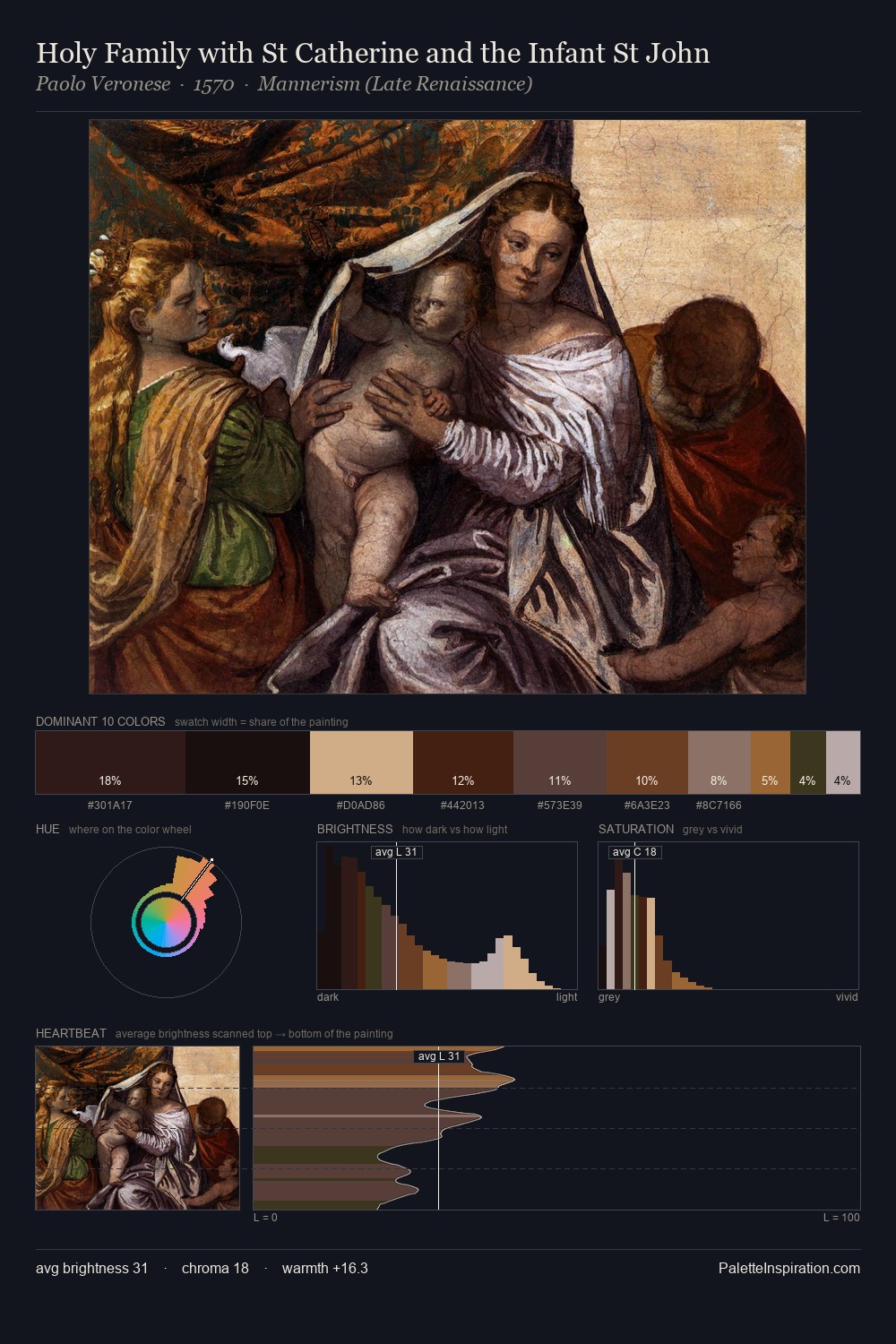The width and height of the screenshot is (896, 1344).
Task: Click the #573E39 hex label
Action: 560,806
